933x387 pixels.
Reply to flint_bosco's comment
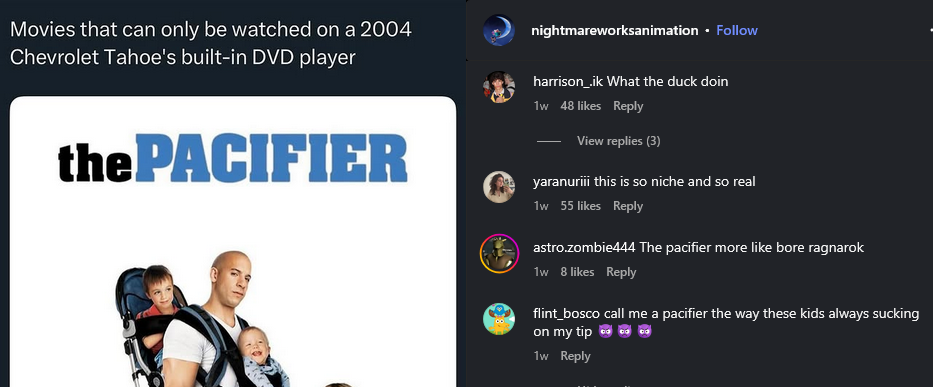(x=575, y=356)
